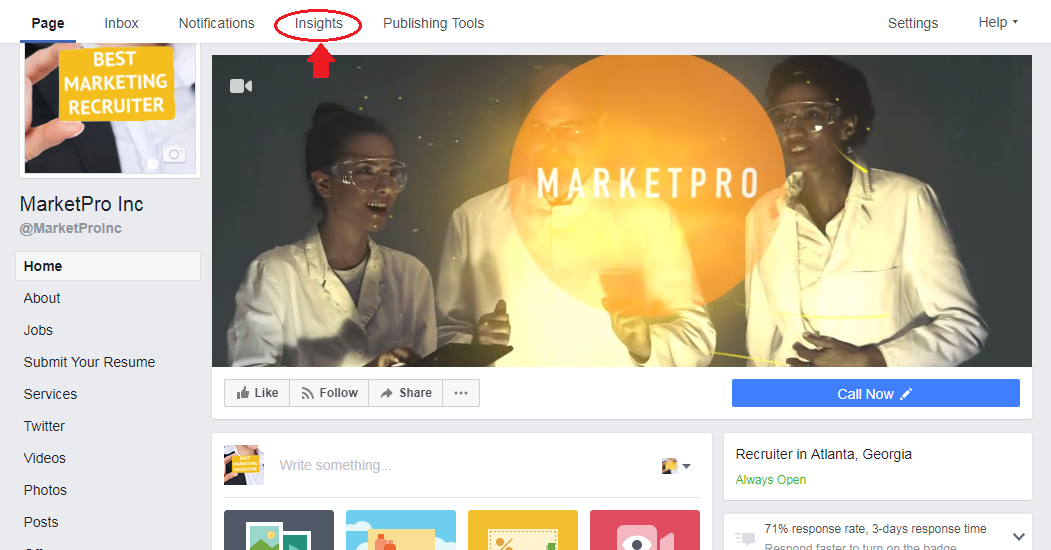Go to the Photos section
The image size is (1051, 550).
point(45,490)
